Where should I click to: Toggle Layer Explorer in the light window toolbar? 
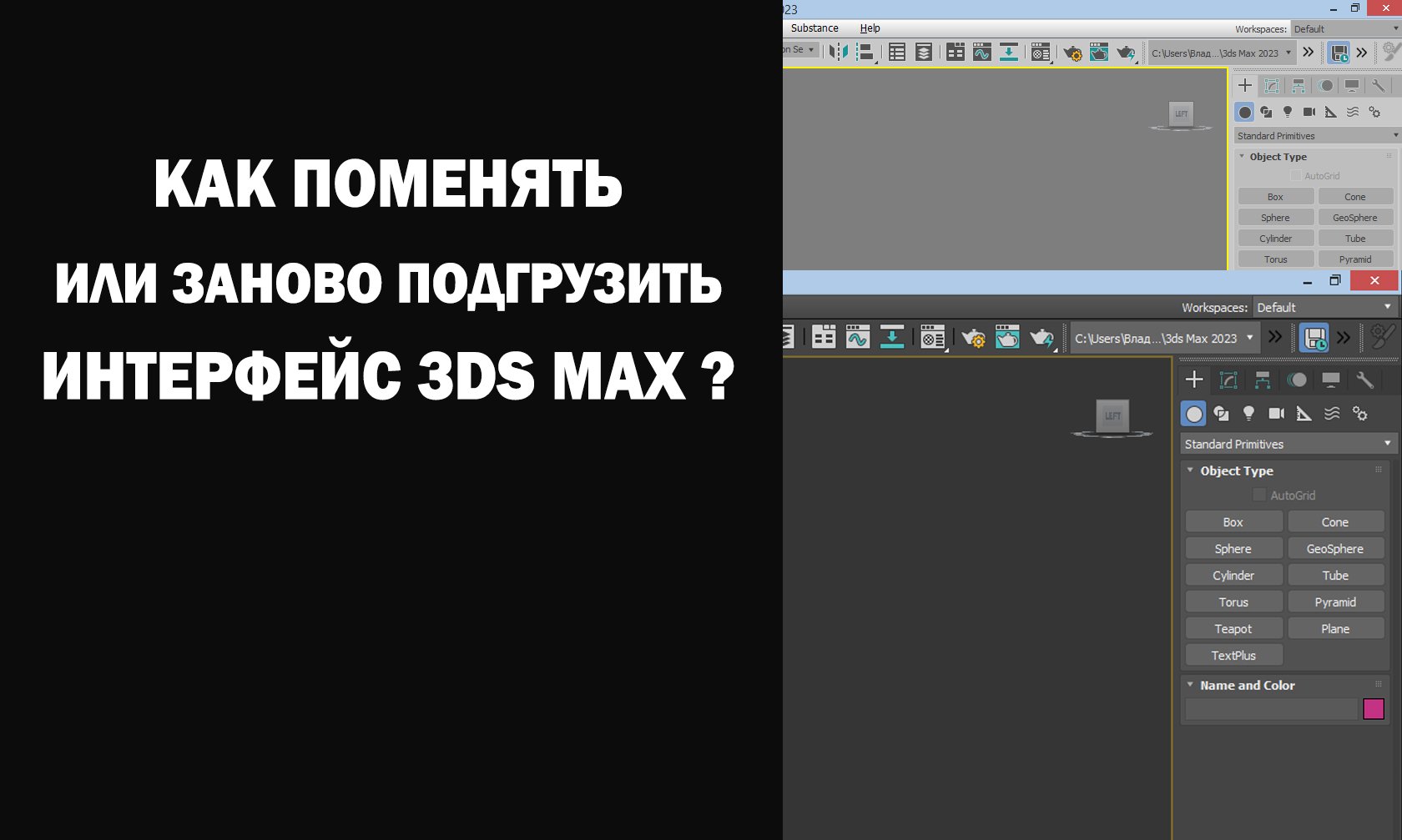pyautogui.click(x=924, y=53)
